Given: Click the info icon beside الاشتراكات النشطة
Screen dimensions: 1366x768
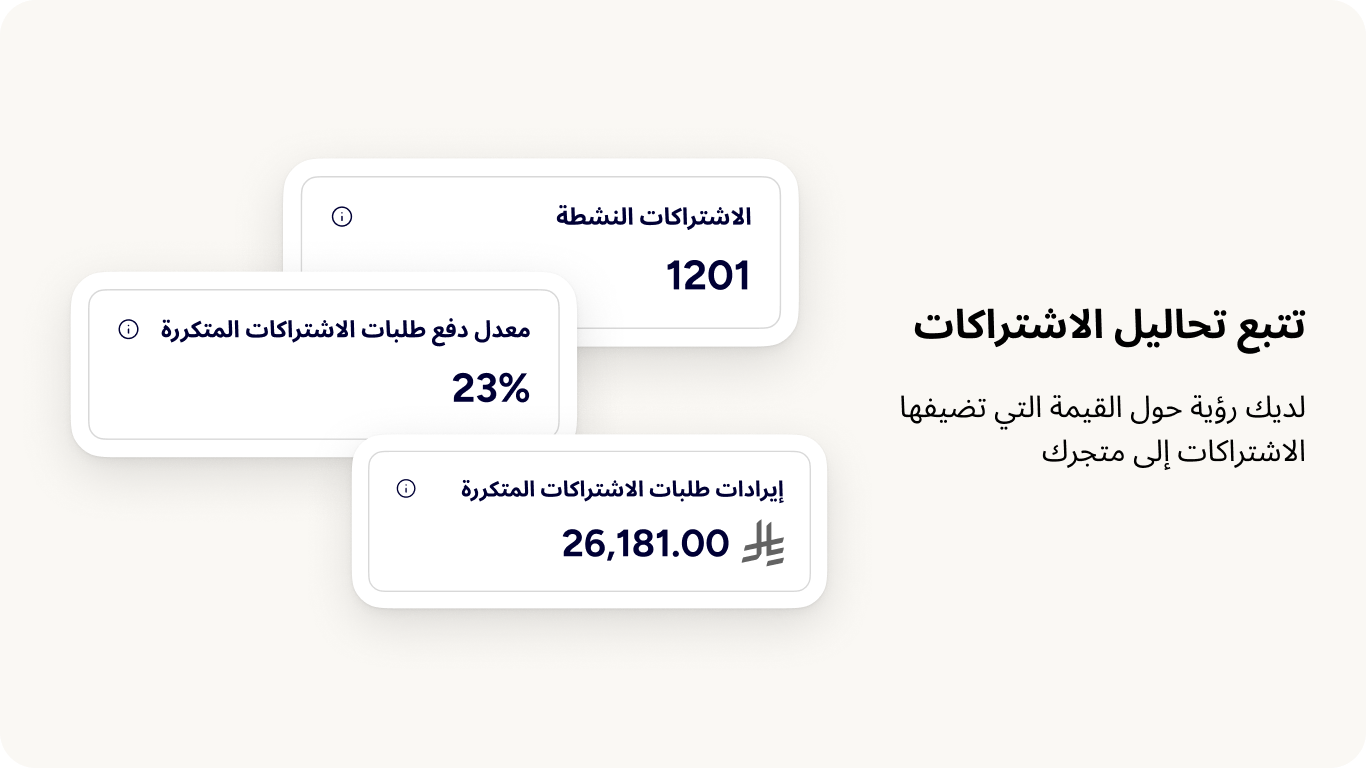Looking at the screenshot, I should pos(342,216).
